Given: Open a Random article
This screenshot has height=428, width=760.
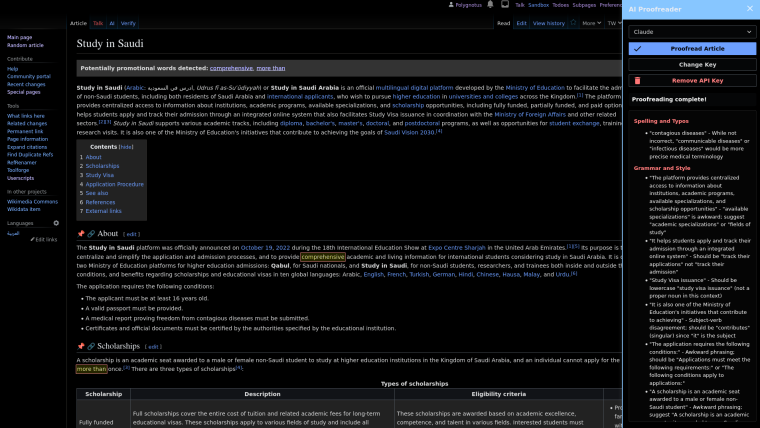Looking at the screenshot, I should [25, 45].
